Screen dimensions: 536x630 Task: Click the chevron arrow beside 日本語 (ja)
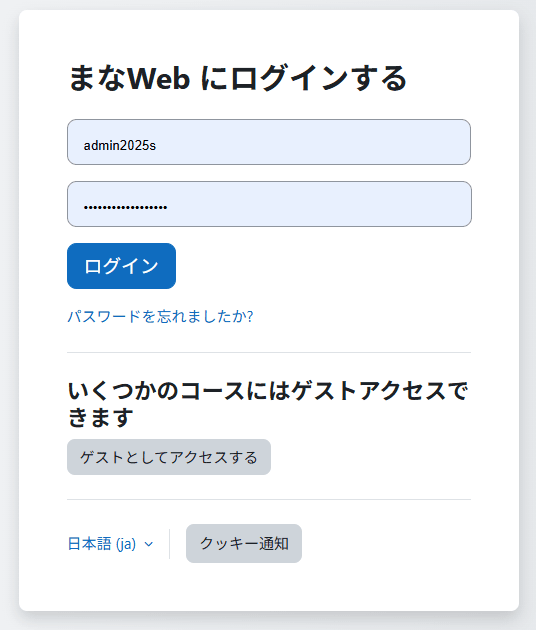[x=149, y=544]
